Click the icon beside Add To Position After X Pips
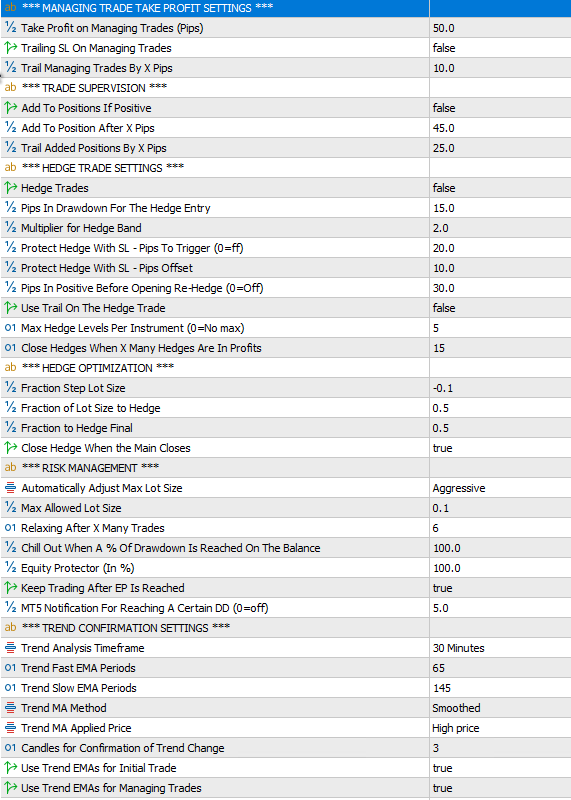This screenshot has width=571, height=800. [10, 128]
